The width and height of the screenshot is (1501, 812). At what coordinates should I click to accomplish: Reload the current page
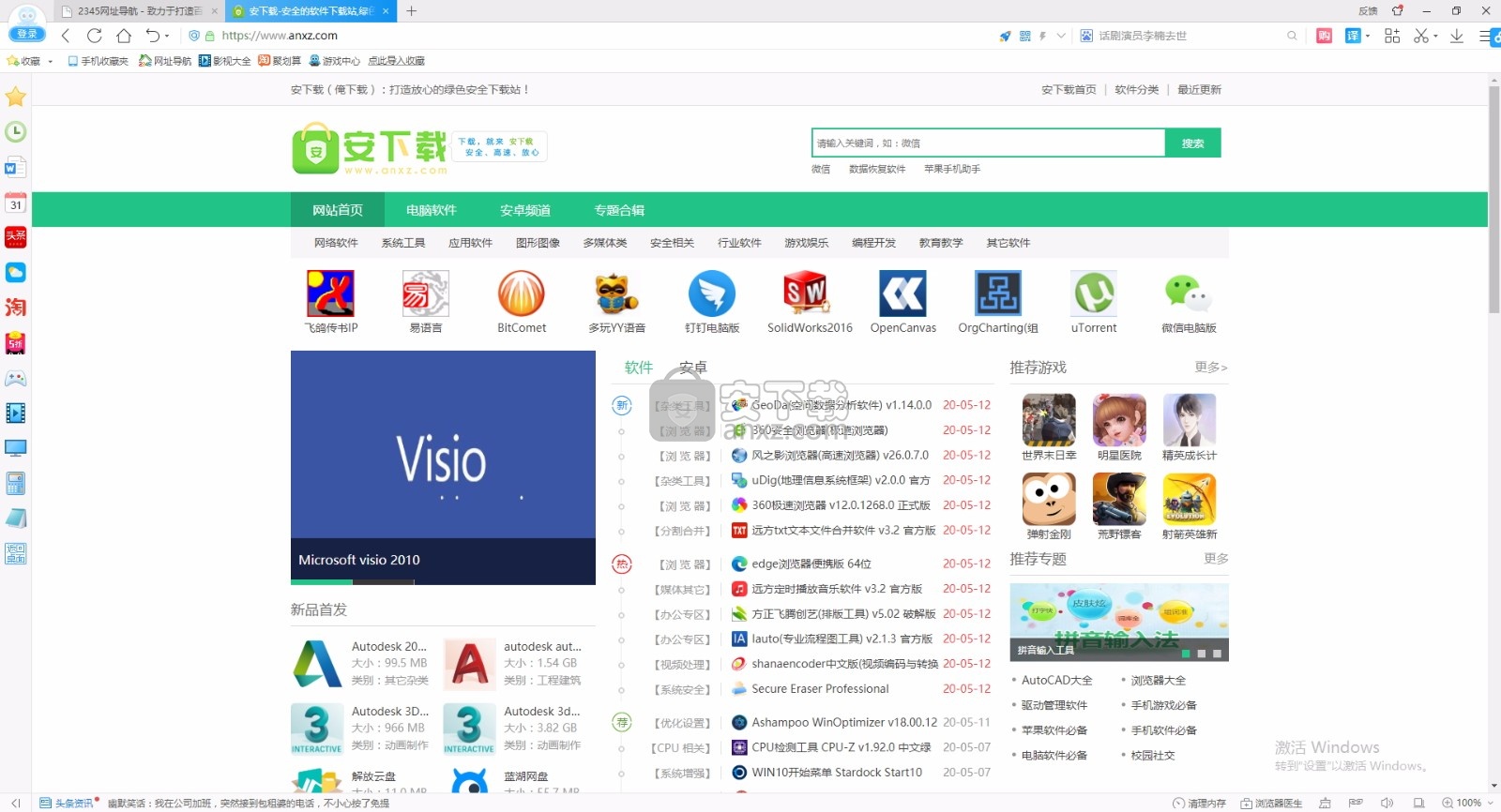(x=94, y=36)
